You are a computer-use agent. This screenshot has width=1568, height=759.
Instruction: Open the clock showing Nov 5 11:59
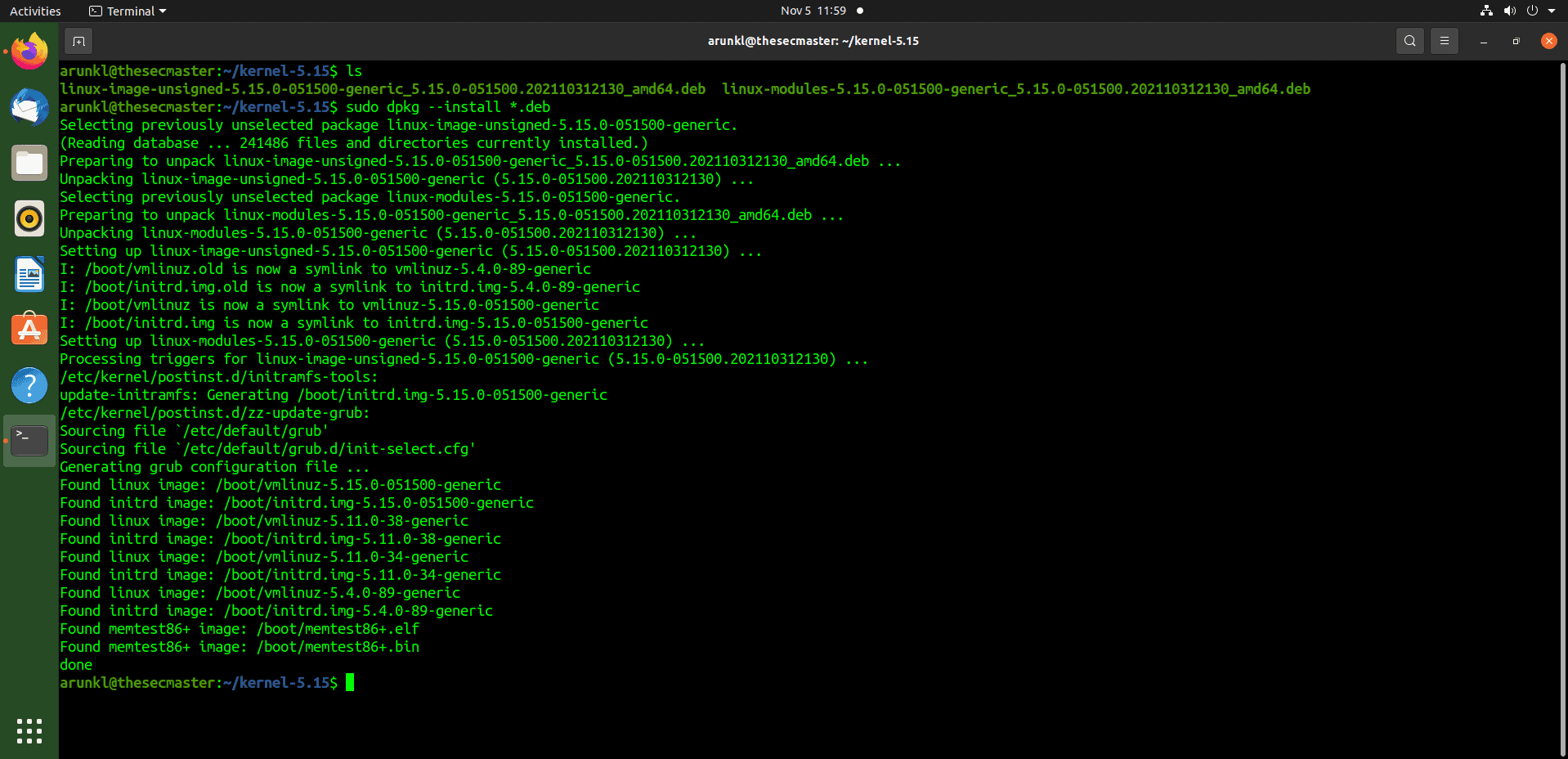pos(813,11)
